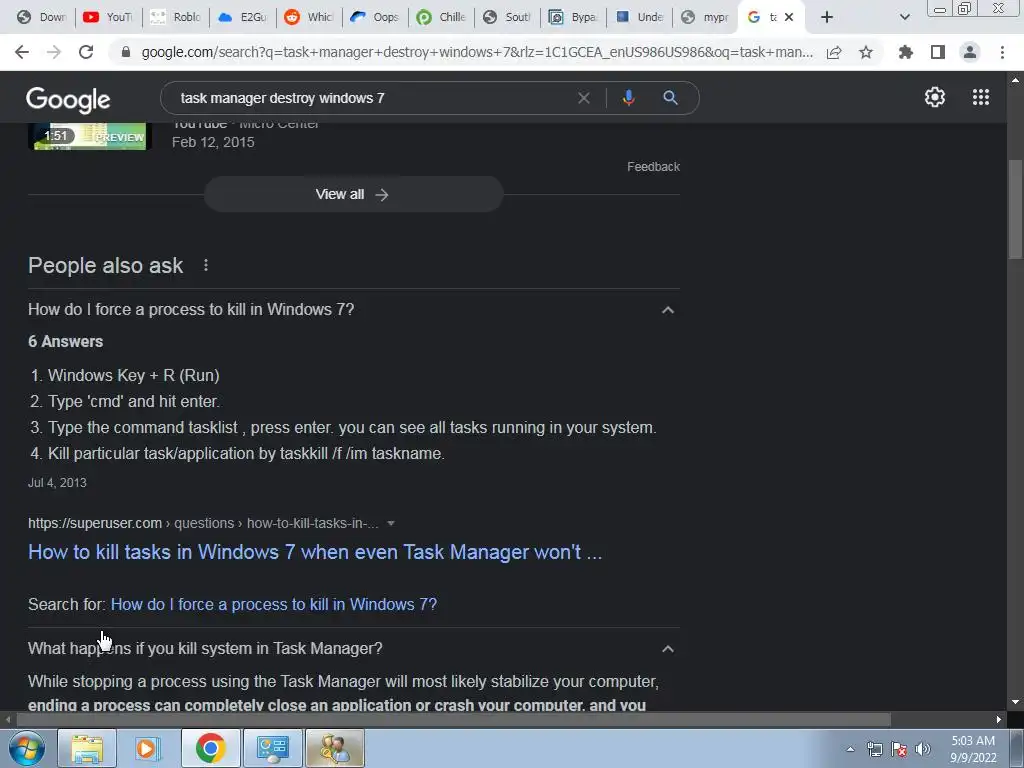Open Chrome's three-dot menu
Viewport: 1024px width, 768px height.
[1002, 52]
